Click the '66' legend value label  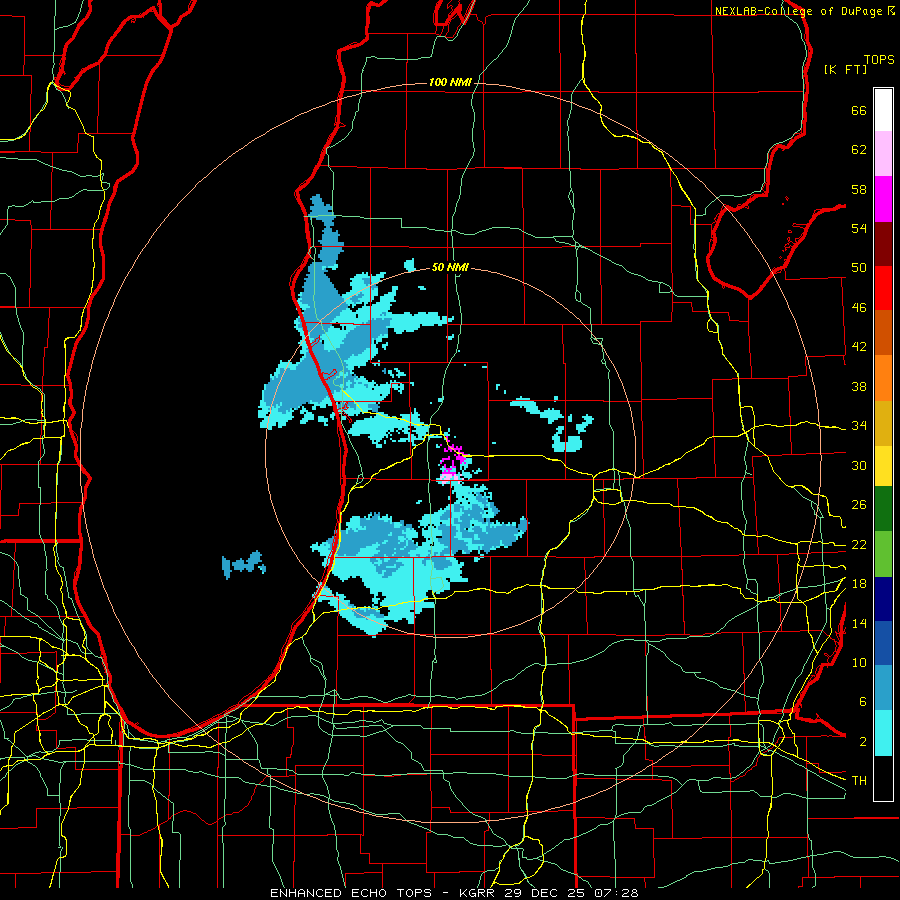(x=859, y=111)
